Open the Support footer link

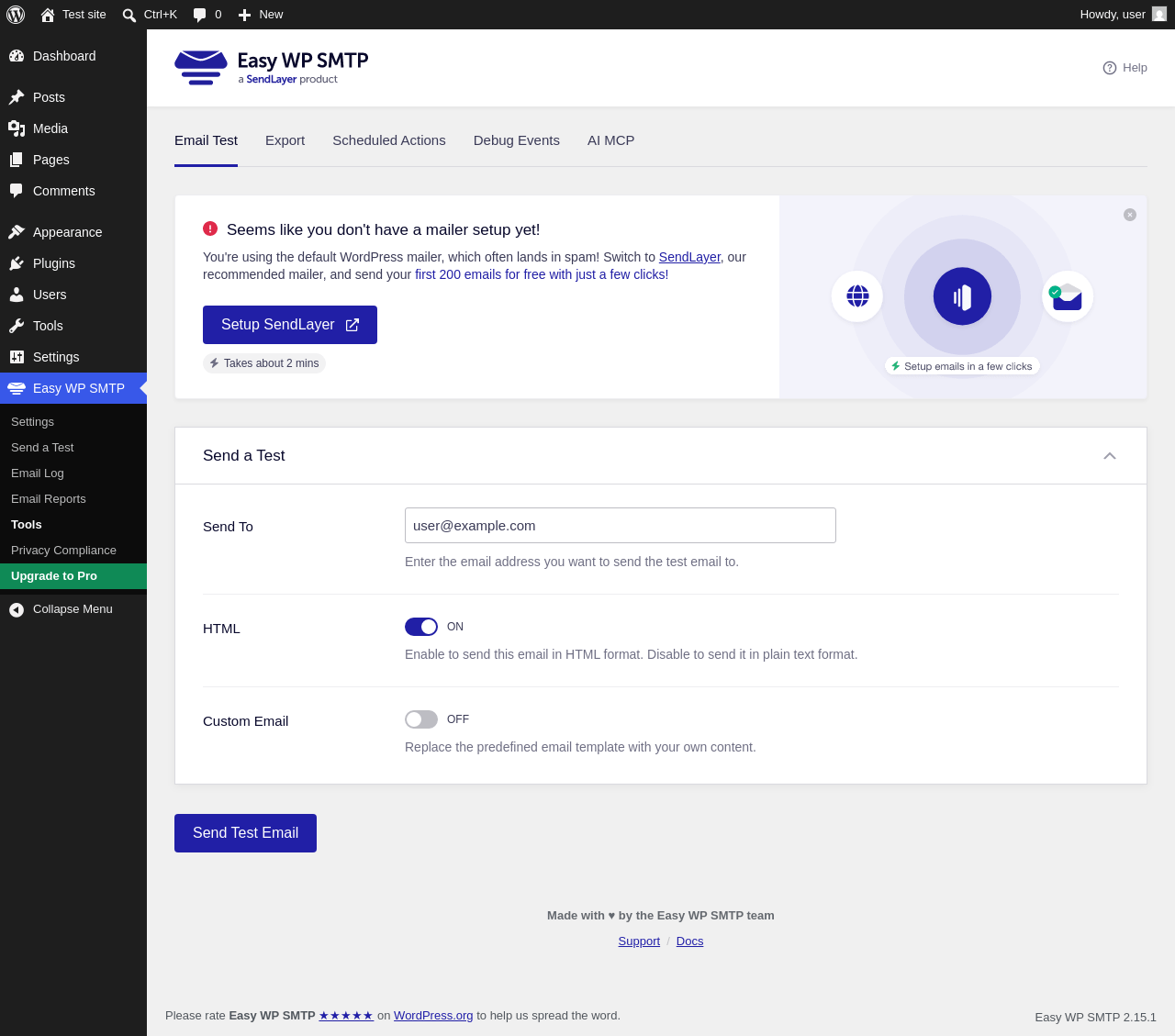pos(639,941)
